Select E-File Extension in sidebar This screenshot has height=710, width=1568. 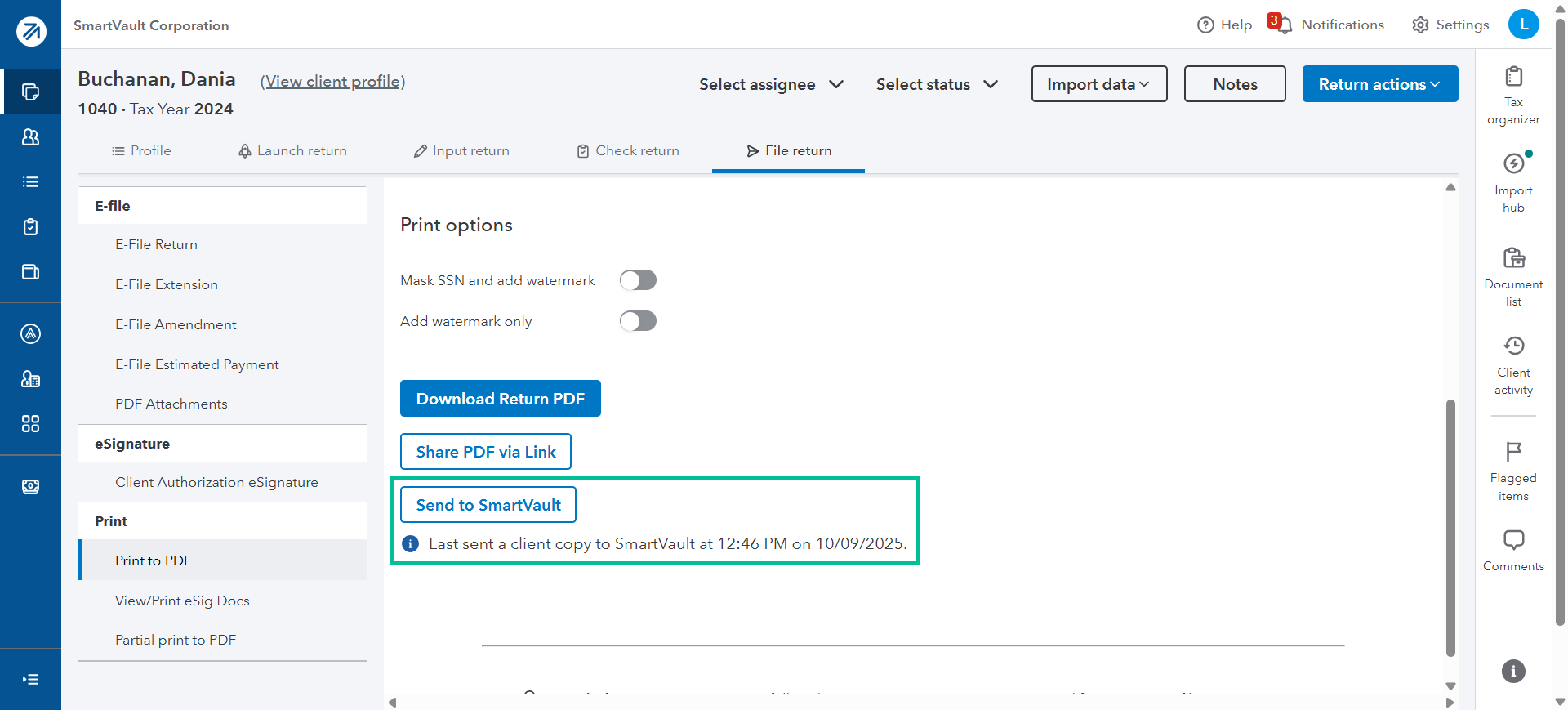(167, 284)
